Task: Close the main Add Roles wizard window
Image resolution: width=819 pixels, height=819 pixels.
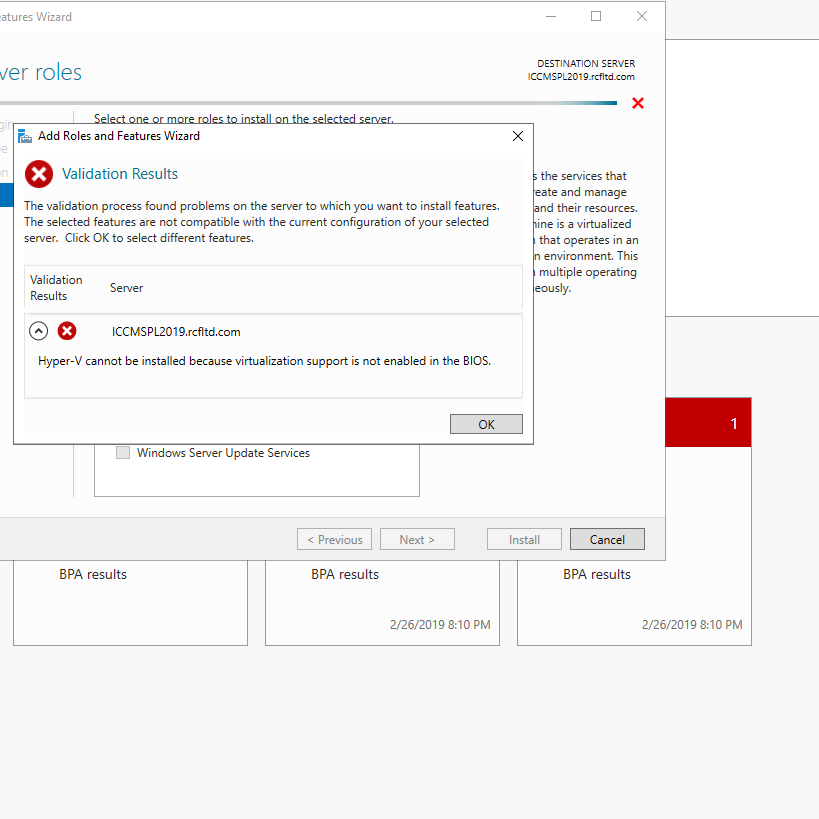Action: 642,16
